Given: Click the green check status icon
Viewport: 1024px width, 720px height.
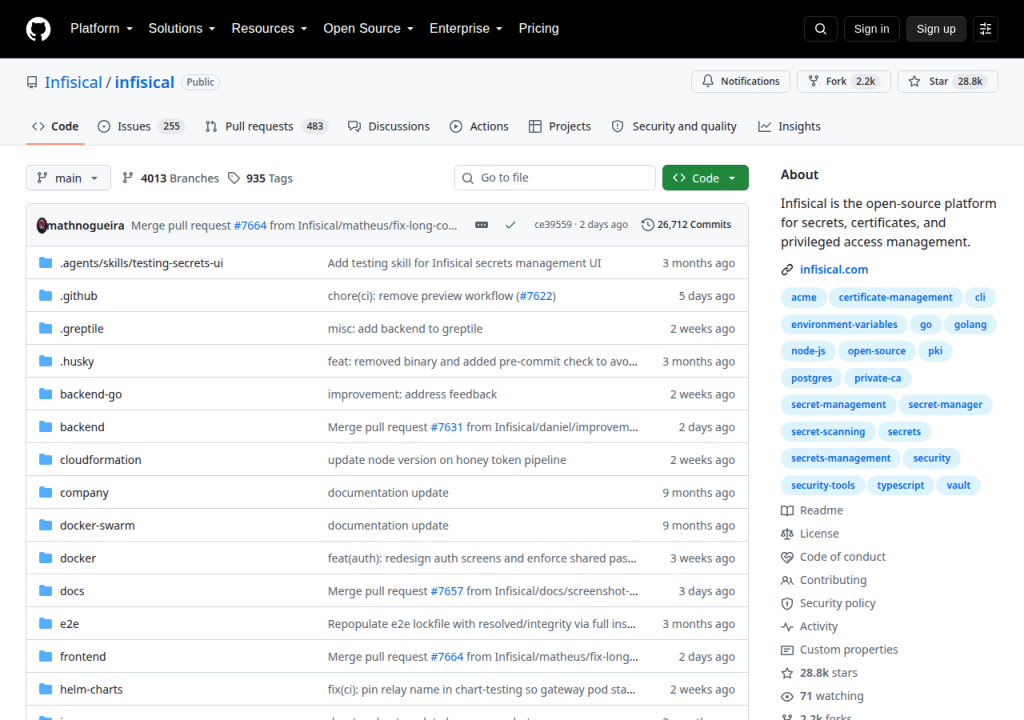Looking at the screenshot, I should pyautogui.click(x=510, y=225).
